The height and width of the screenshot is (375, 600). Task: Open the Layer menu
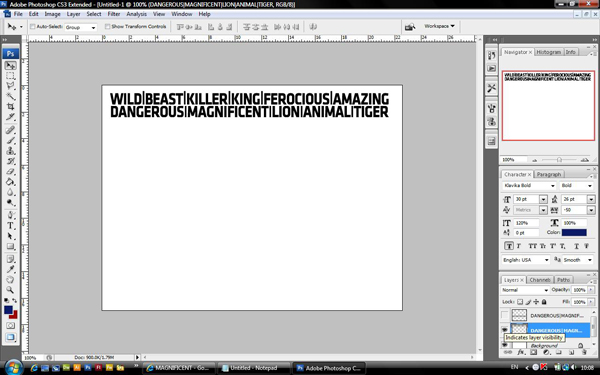[x=73, y=14]
